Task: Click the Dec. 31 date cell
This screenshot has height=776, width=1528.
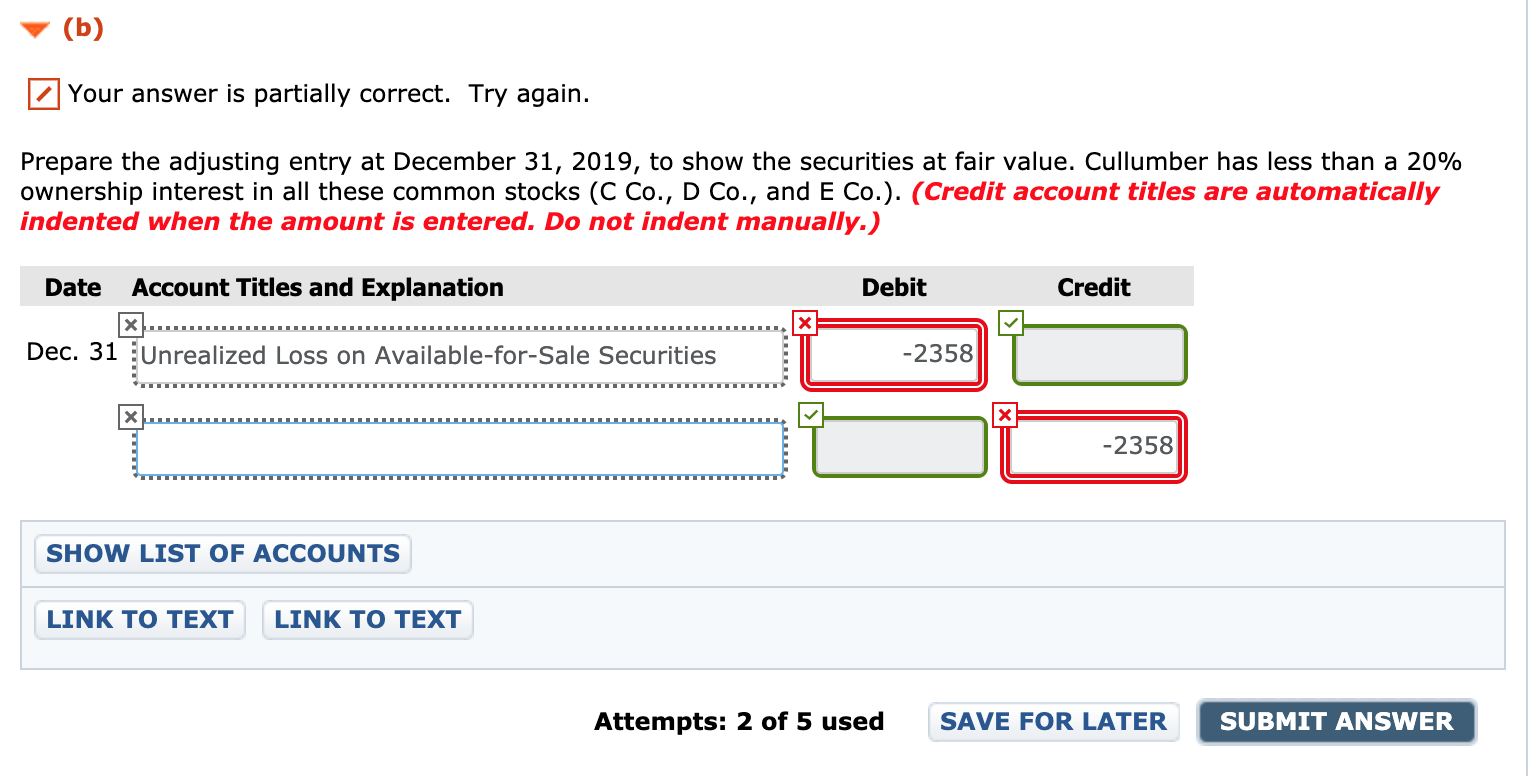Action: click(x=71, y=351)
